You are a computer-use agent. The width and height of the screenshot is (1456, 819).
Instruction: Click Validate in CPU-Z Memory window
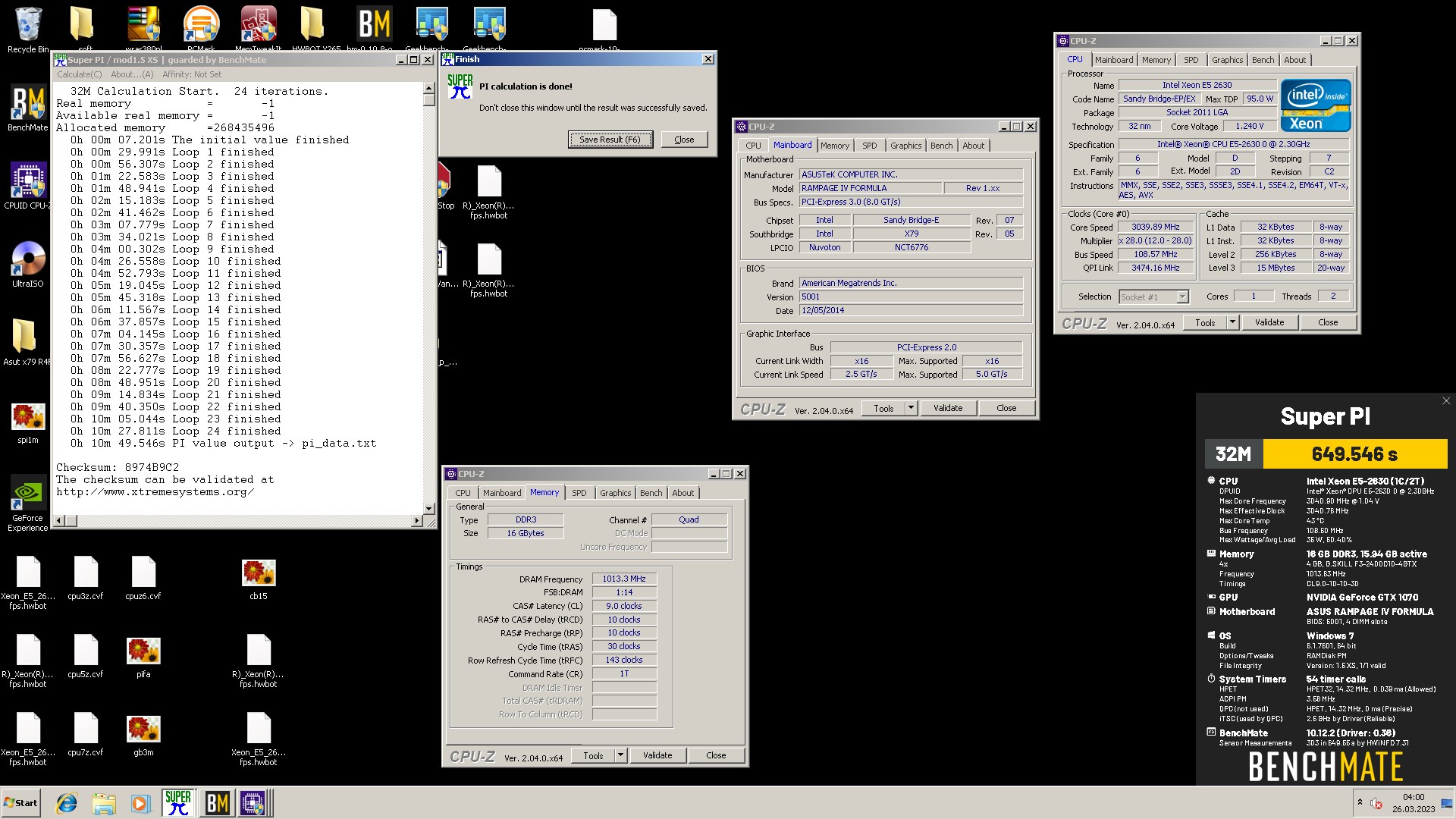tap(657, 755)
